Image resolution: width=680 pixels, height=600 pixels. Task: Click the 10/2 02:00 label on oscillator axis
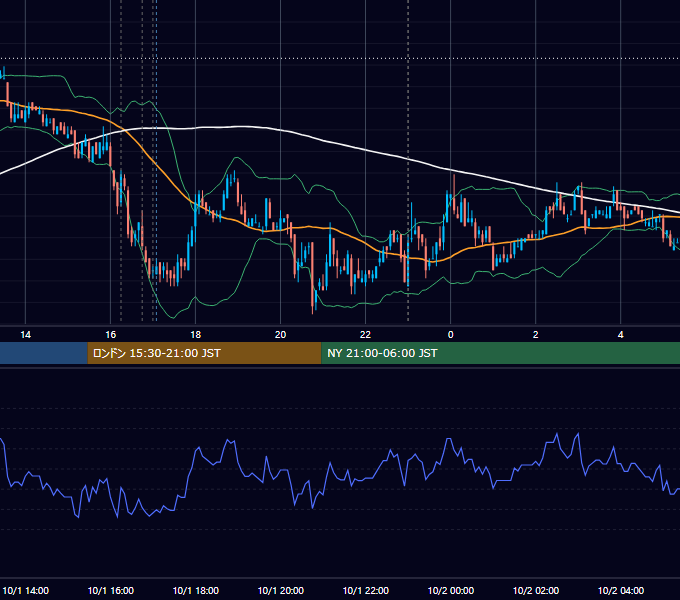click(x=536, y=590)
